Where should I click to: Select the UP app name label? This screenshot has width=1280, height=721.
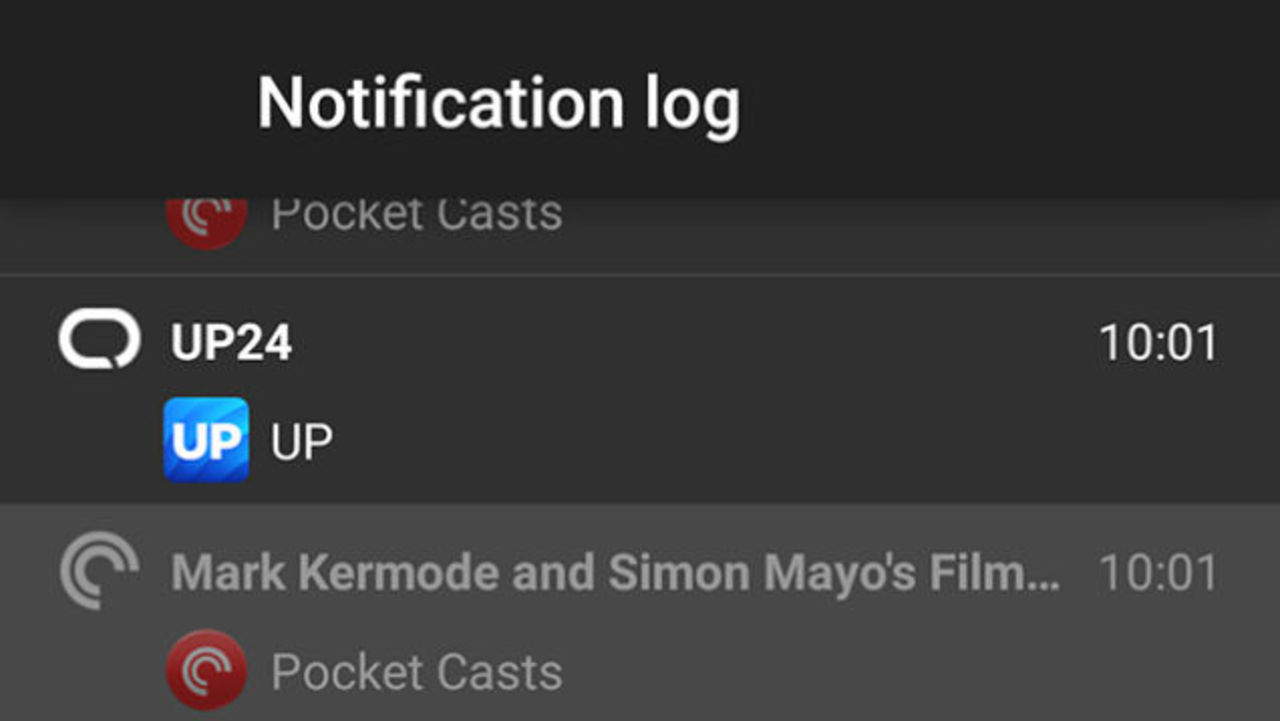click(301, 441)
